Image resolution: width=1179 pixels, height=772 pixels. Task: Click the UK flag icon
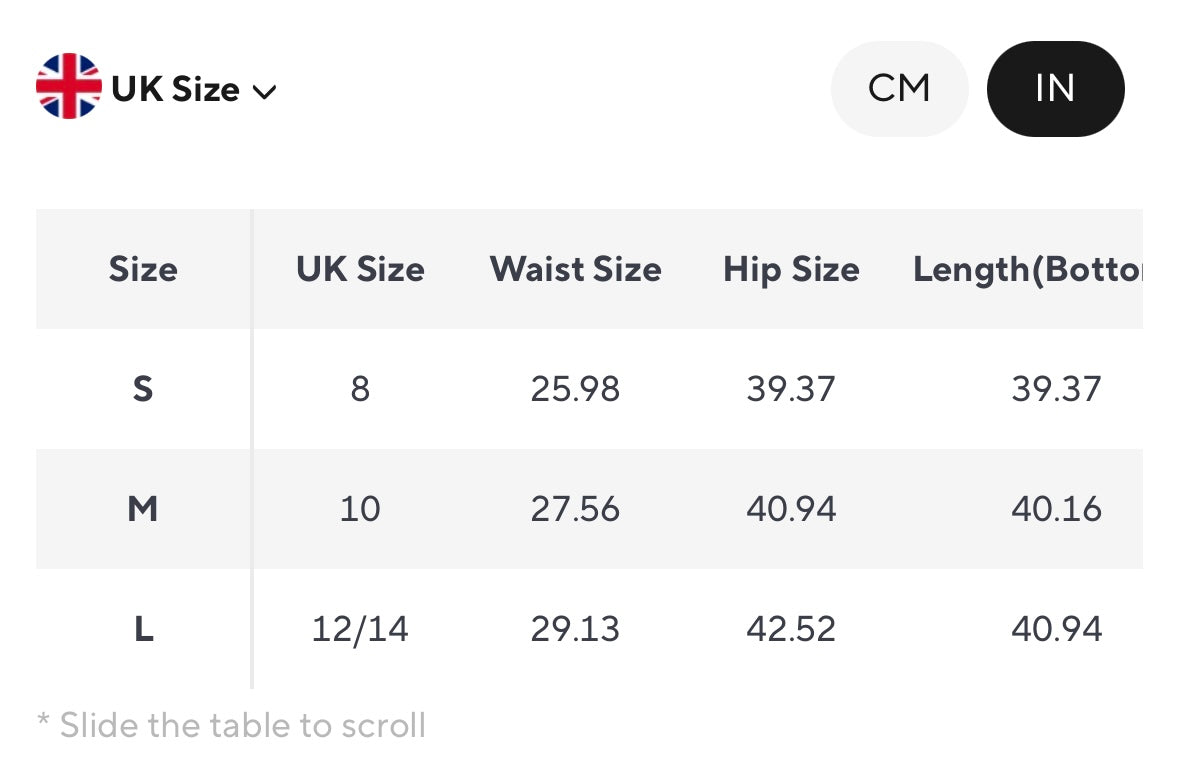pos(68,88)
